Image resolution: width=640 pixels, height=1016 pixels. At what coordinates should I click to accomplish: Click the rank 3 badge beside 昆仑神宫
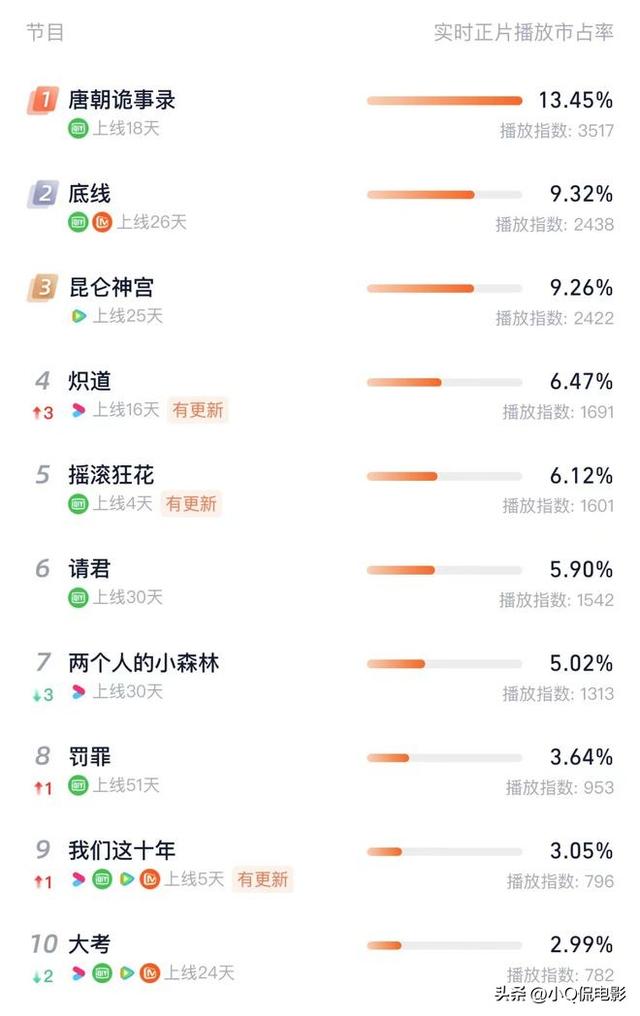[x=42, y=288]
